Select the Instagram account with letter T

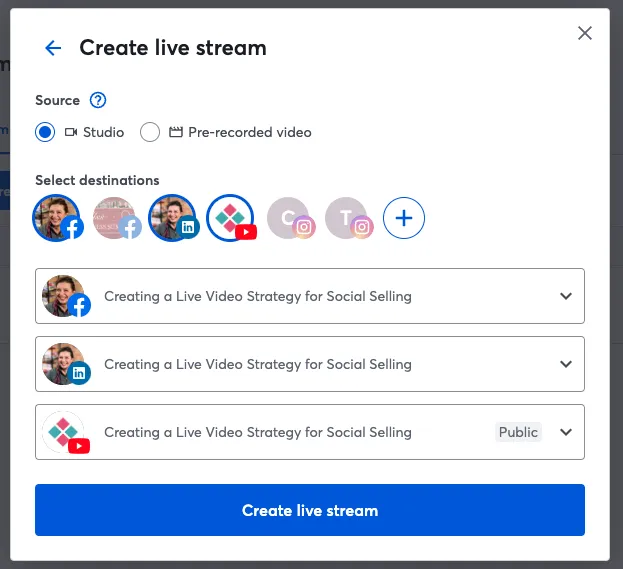pos(347,217)
